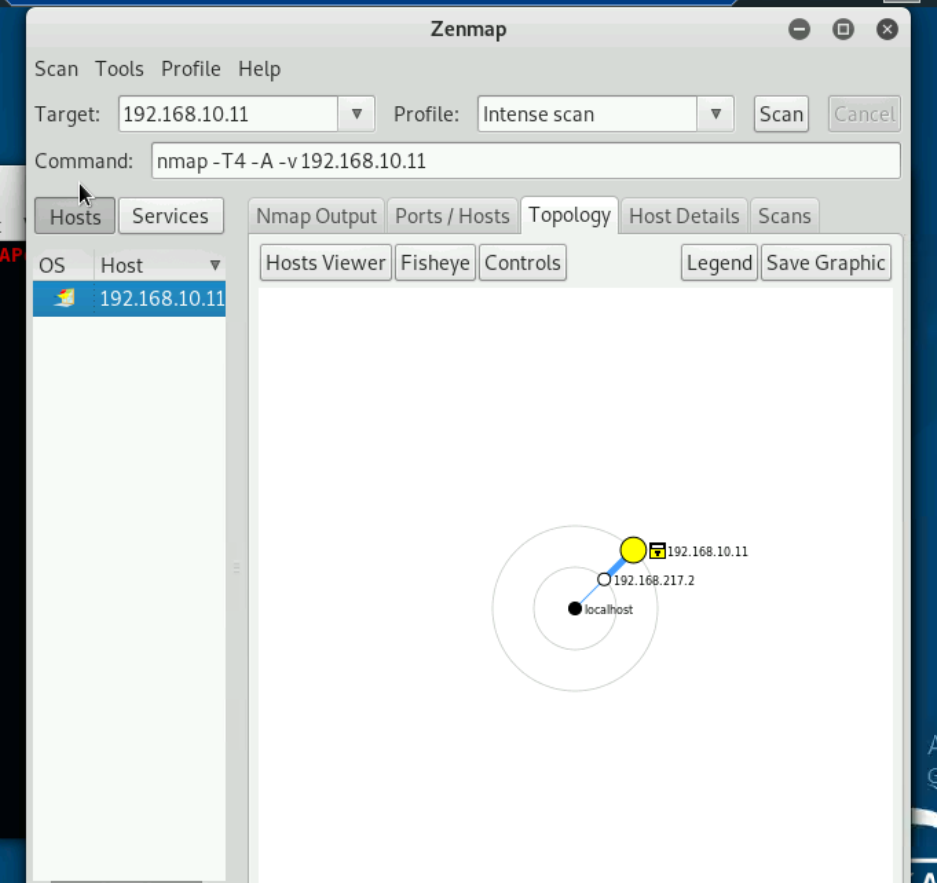Enable the Fisheye view
The height and width of the screenshot is (883, 937).
(435, 263)
